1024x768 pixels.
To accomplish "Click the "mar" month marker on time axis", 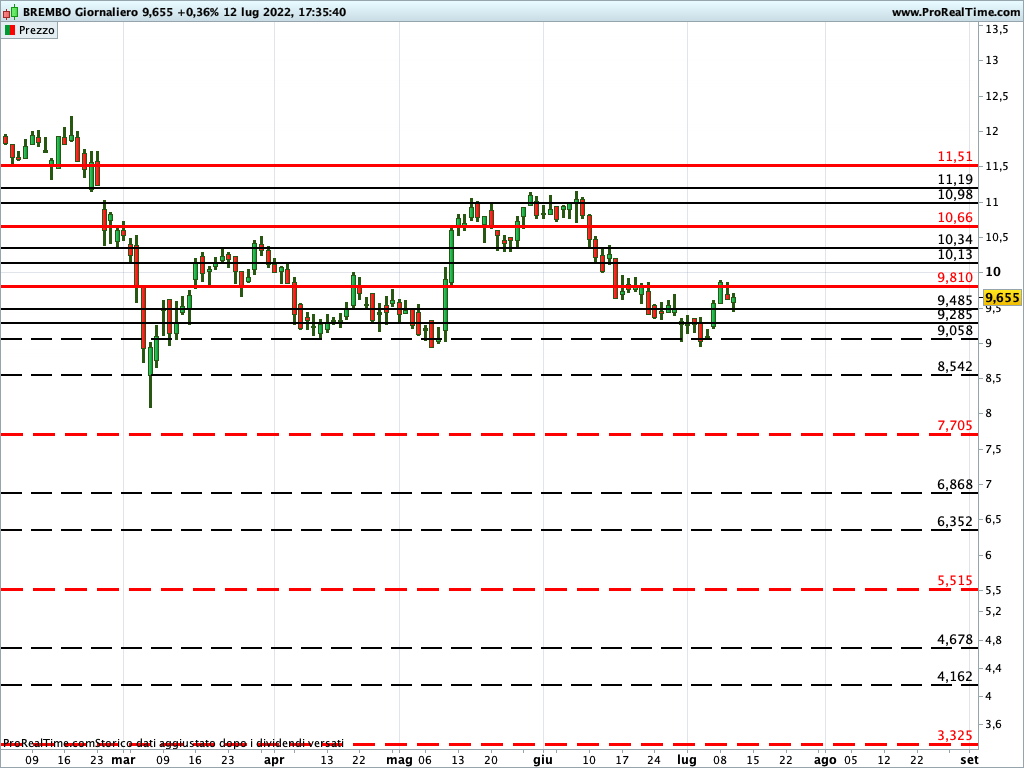I will (123, 760).
